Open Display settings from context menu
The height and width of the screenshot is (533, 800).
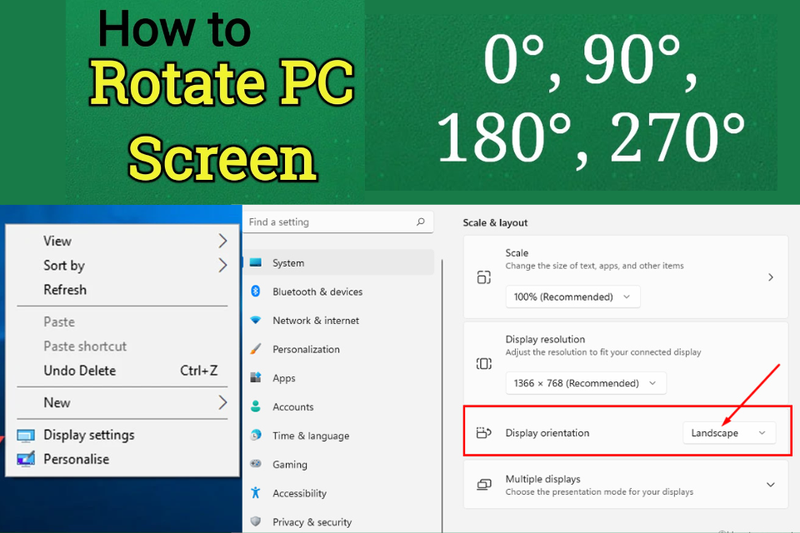tap(122, 435)
